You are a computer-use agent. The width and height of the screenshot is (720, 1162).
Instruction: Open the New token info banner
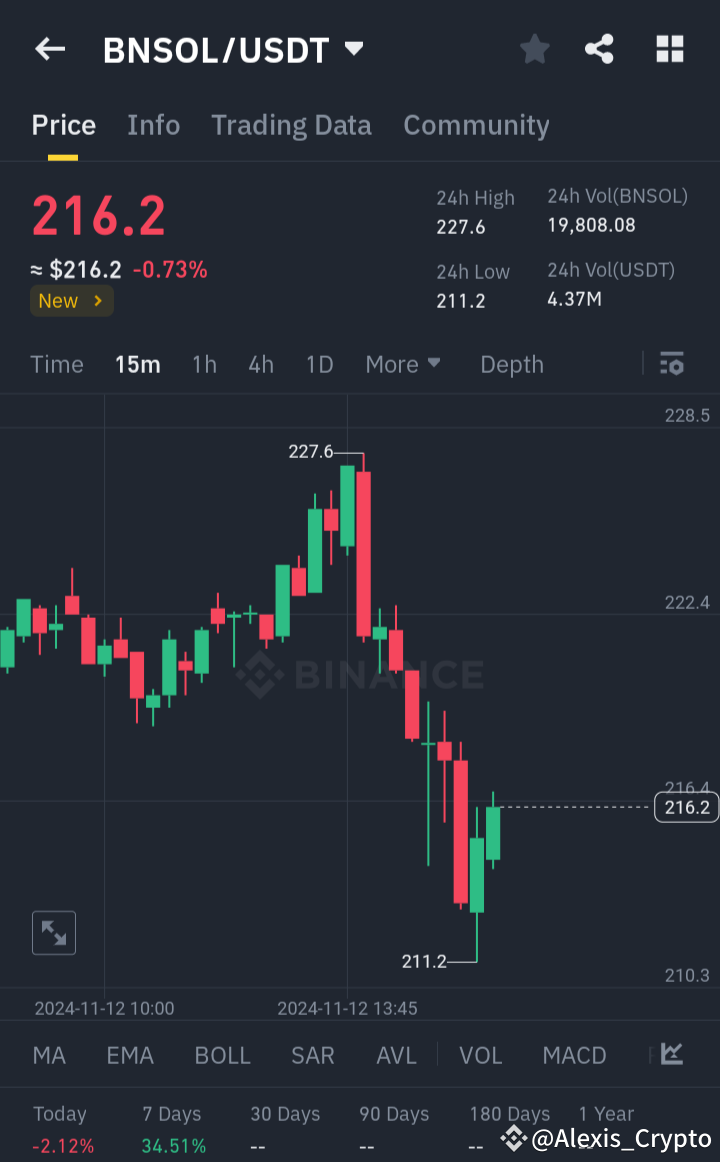[x=71, y=300]
